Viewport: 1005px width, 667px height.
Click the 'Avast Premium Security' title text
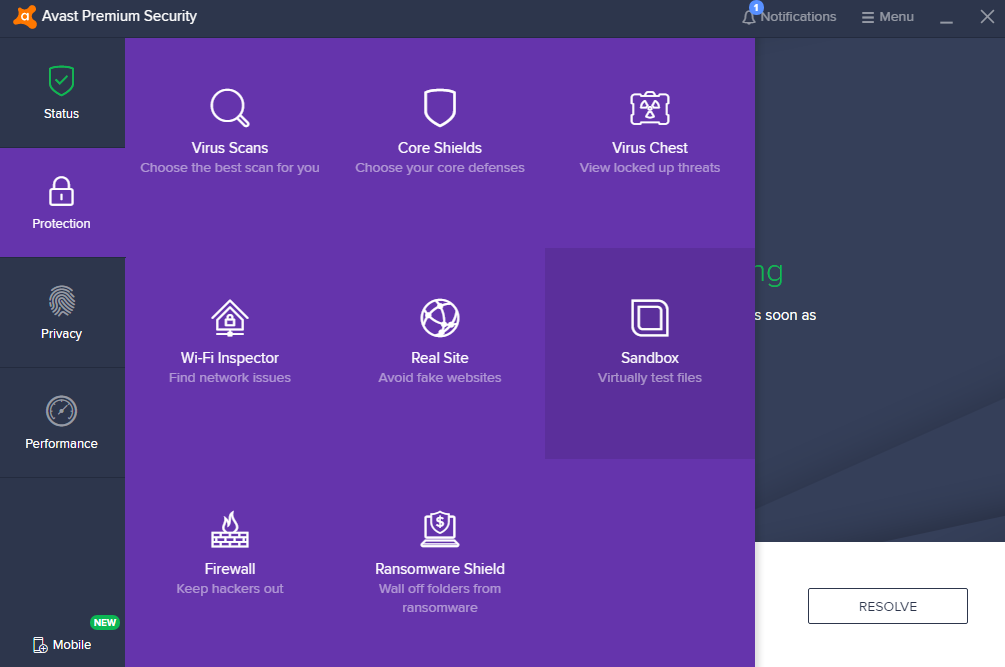[x=119, y=16]
